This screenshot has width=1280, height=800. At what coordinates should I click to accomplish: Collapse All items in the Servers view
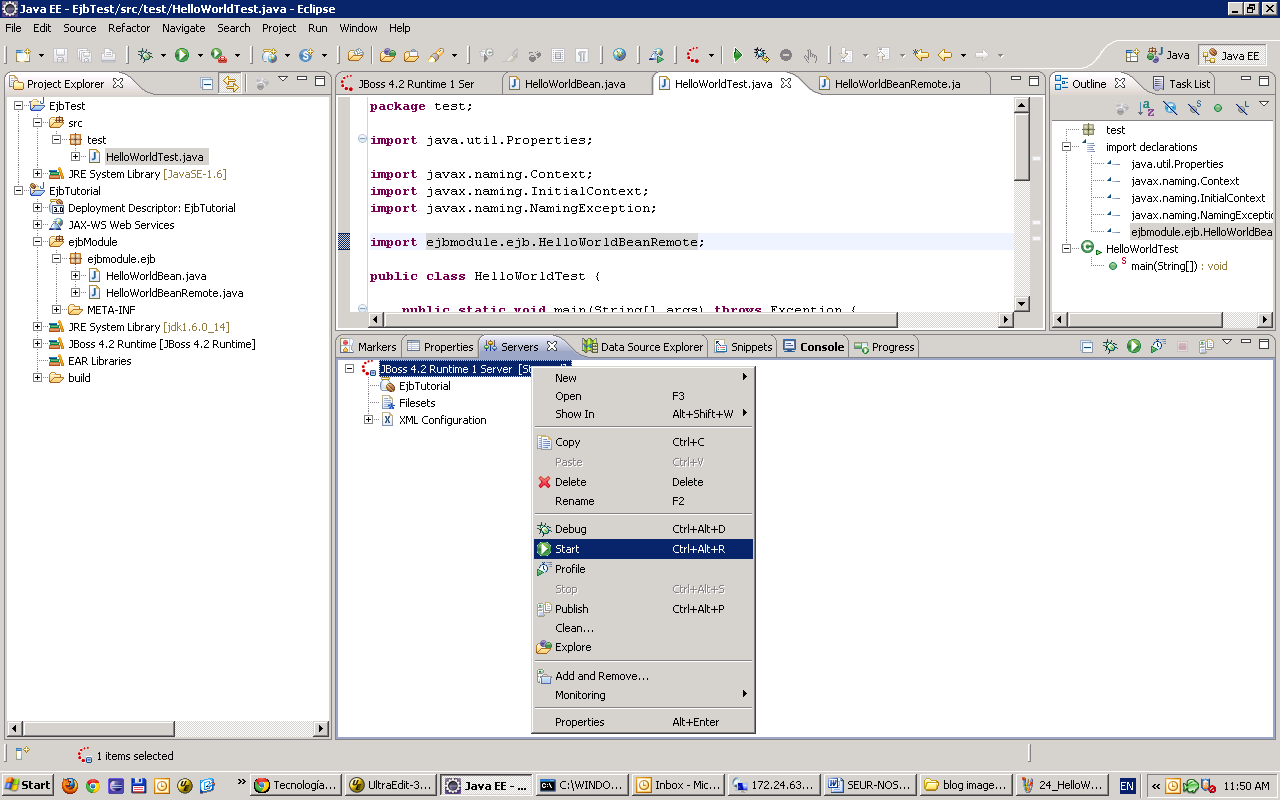point(1087,347)
